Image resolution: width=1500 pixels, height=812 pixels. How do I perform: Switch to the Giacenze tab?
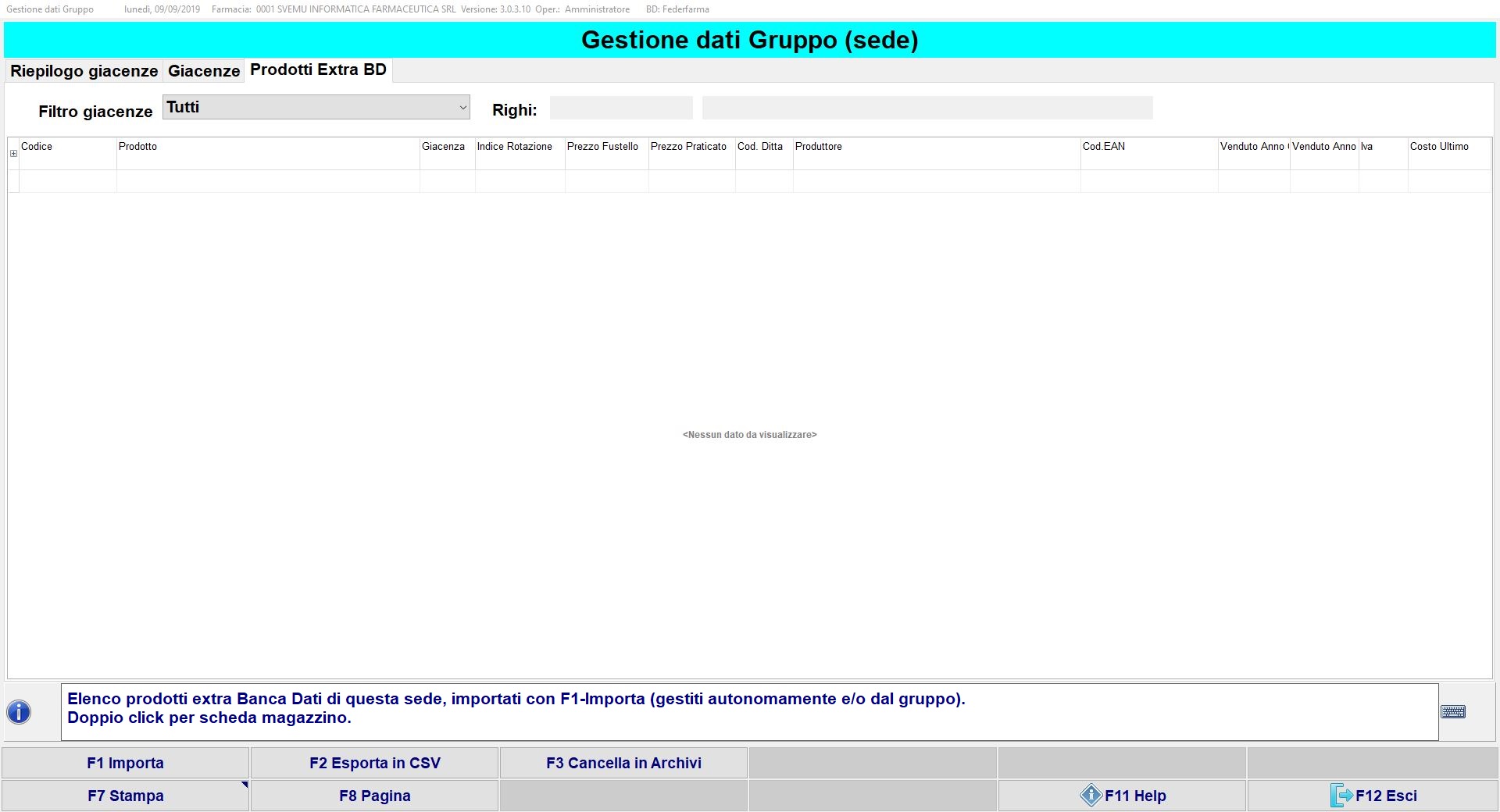[204, 71]
